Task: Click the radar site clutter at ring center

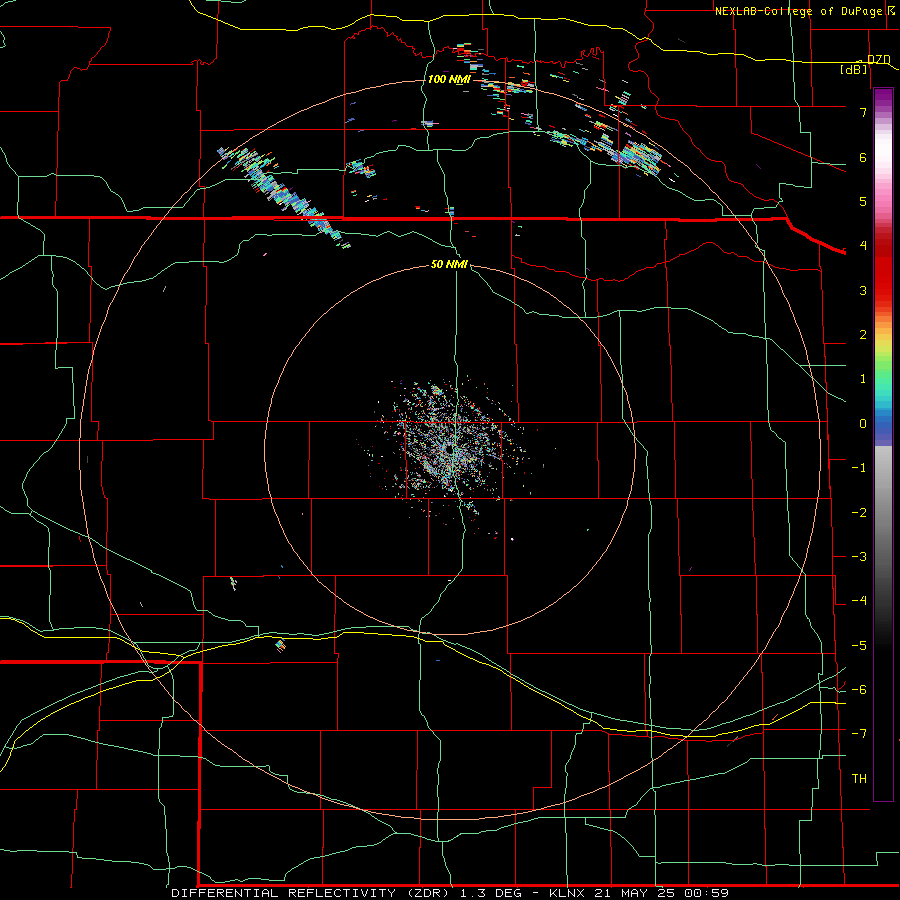Action: [449, 449]
